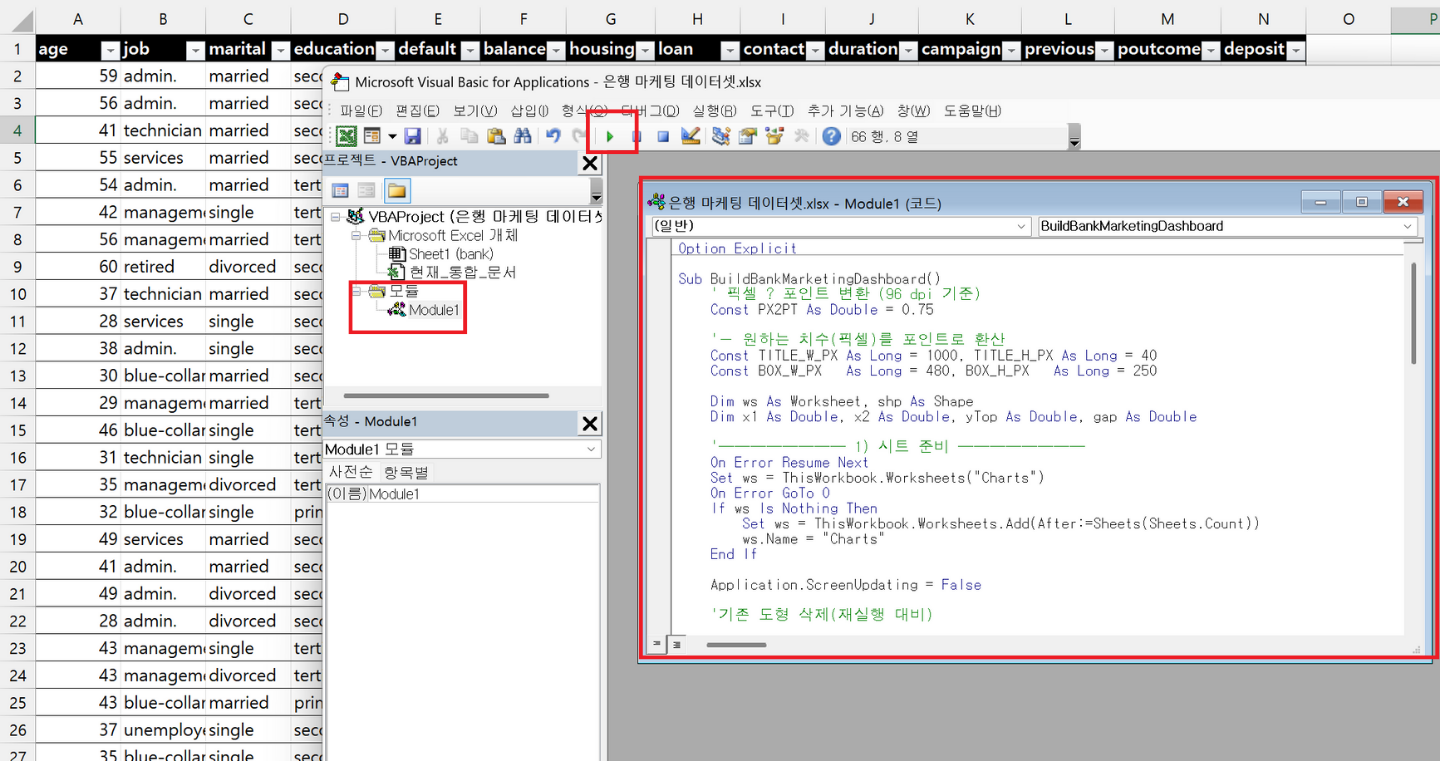Stop execution with the Reset square icon
1440x762 pixels.
[x=662, y=136]
